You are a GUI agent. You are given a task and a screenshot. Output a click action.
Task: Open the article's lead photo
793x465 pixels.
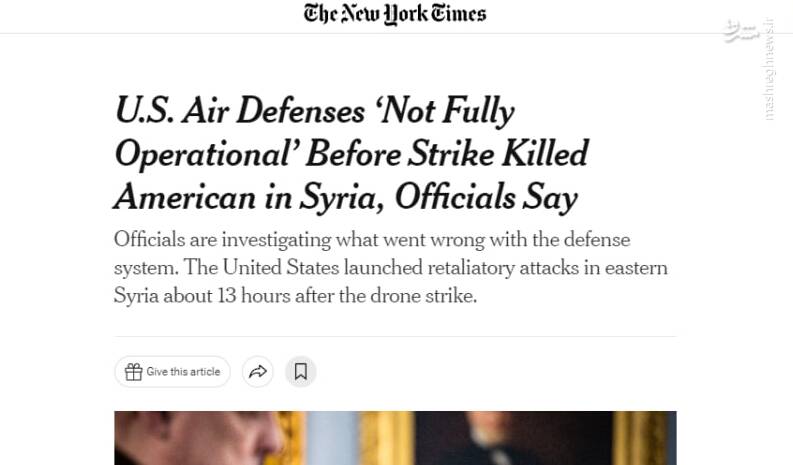(395, 438)
